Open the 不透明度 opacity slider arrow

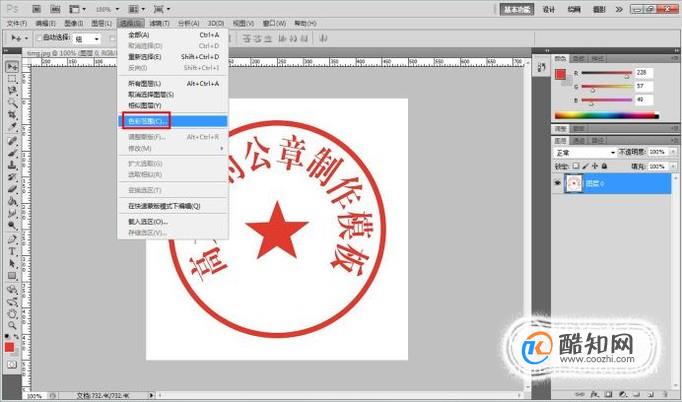pyautogui.click(x=673, y=152)
